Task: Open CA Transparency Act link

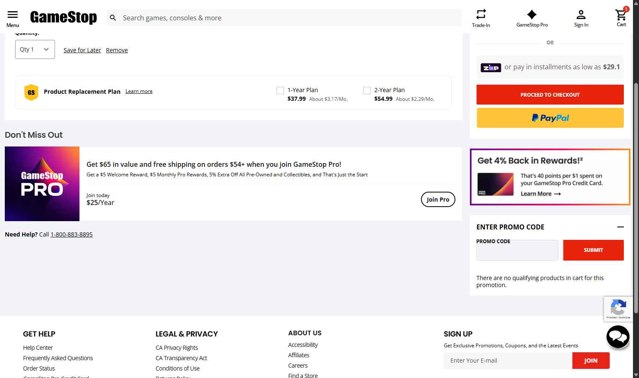Action: (x=181, y=358)
